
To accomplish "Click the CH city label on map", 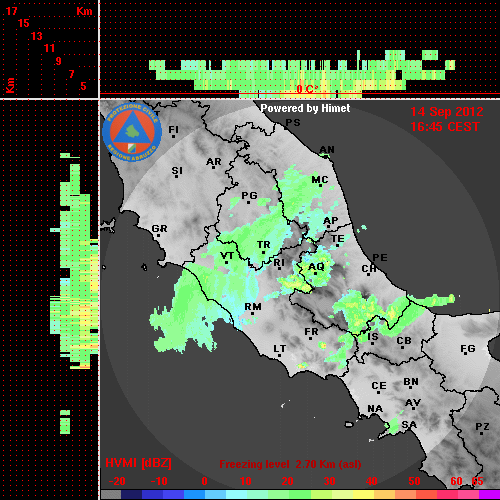I will click(369, 268).
